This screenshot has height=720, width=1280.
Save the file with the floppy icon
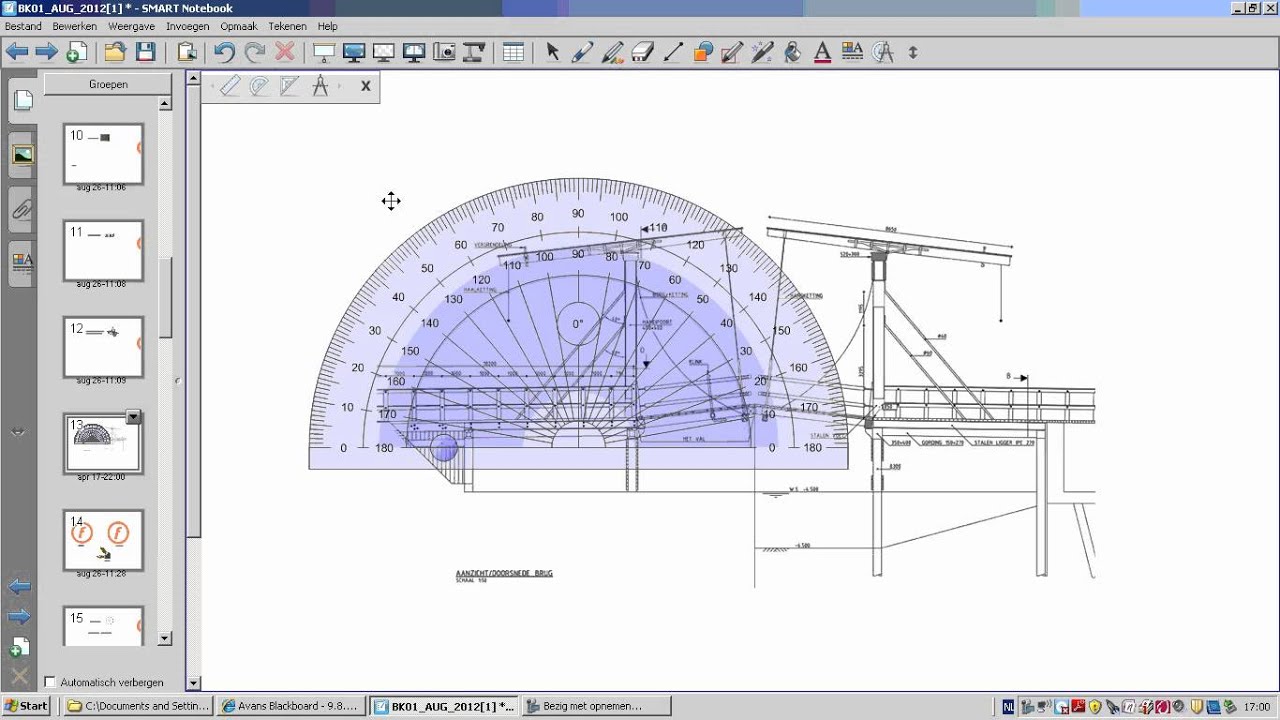tap(146, 52)
